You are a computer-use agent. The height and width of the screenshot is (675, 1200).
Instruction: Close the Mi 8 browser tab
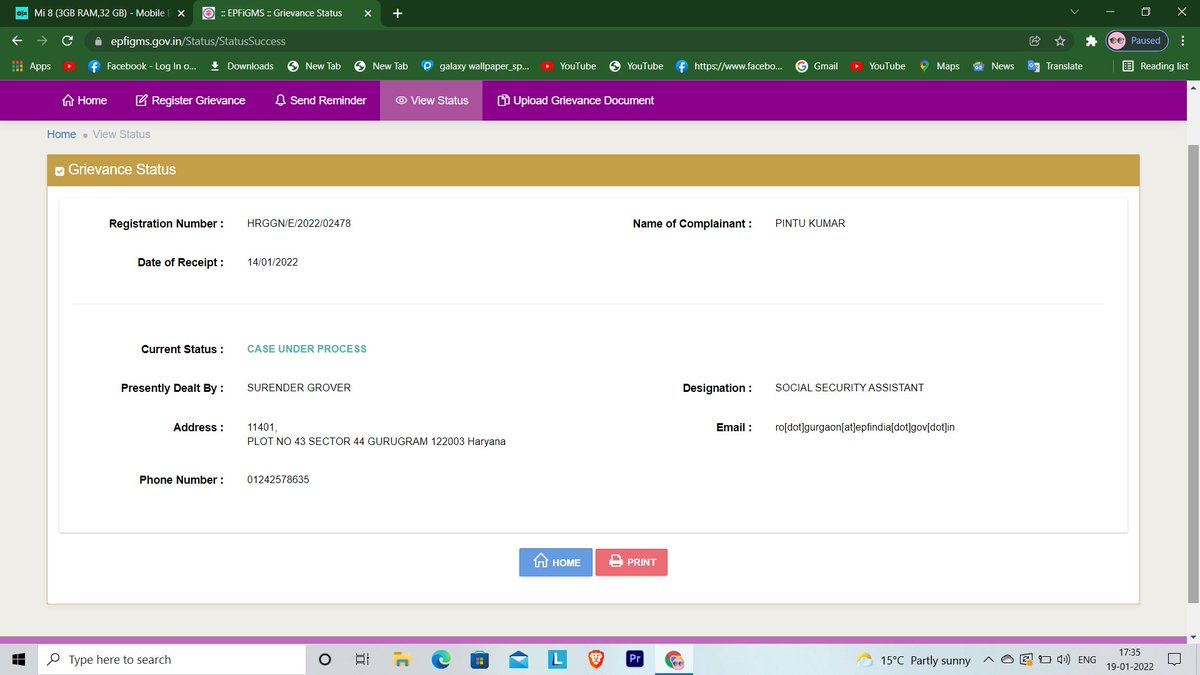pyautogui.click(x=180, y=13)
